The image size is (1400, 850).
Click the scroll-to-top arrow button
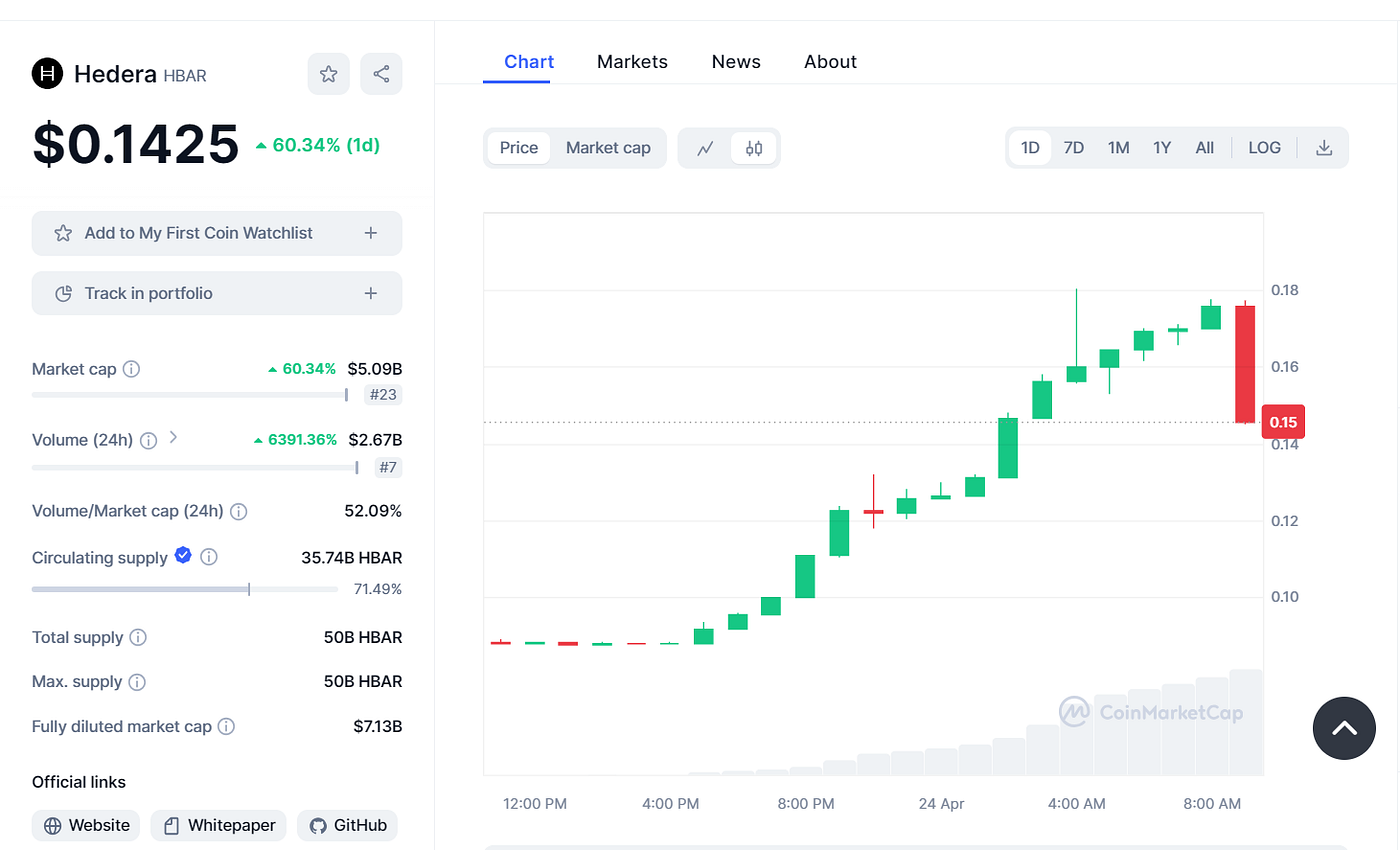tap(1344, 729)
